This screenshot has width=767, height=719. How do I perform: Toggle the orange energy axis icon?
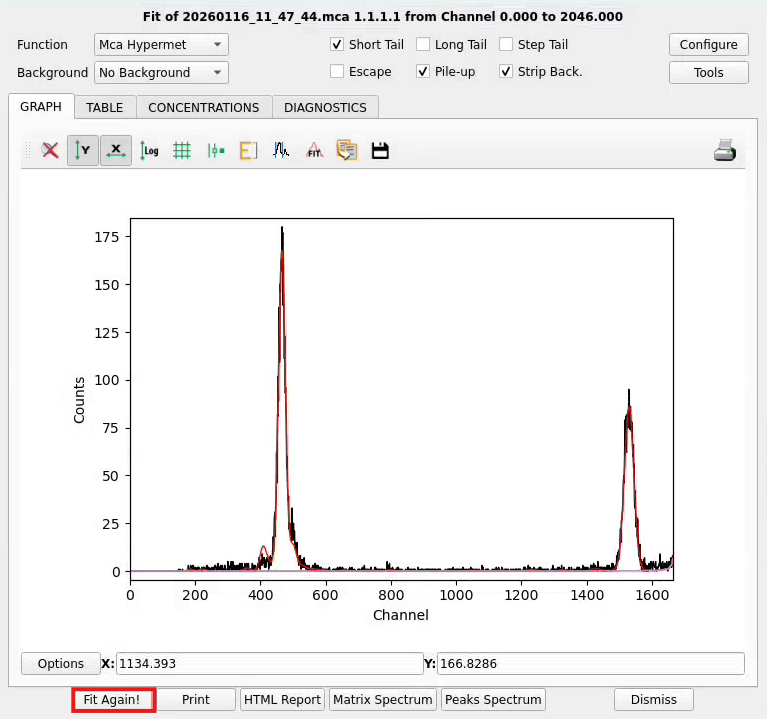(248, 150)
